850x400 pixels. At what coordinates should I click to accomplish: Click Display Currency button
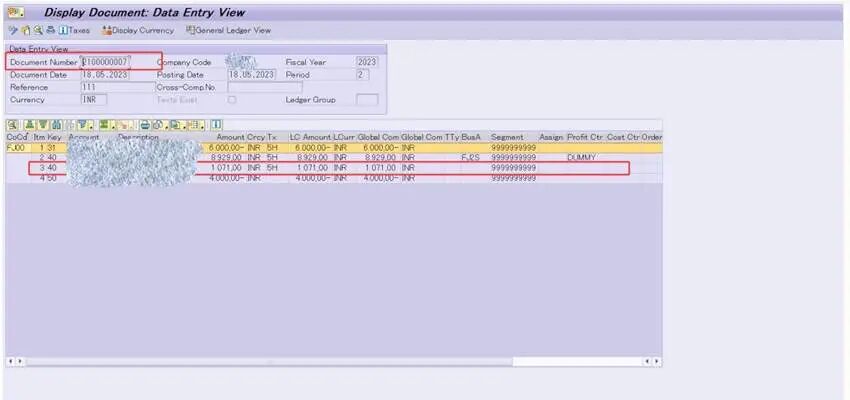(x=138, y=30)
